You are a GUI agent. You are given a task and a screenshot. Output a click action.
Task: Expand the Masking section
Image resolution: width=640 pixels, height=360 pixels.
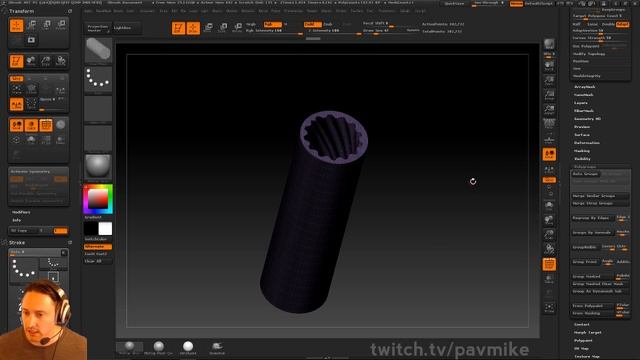(582, 151)
